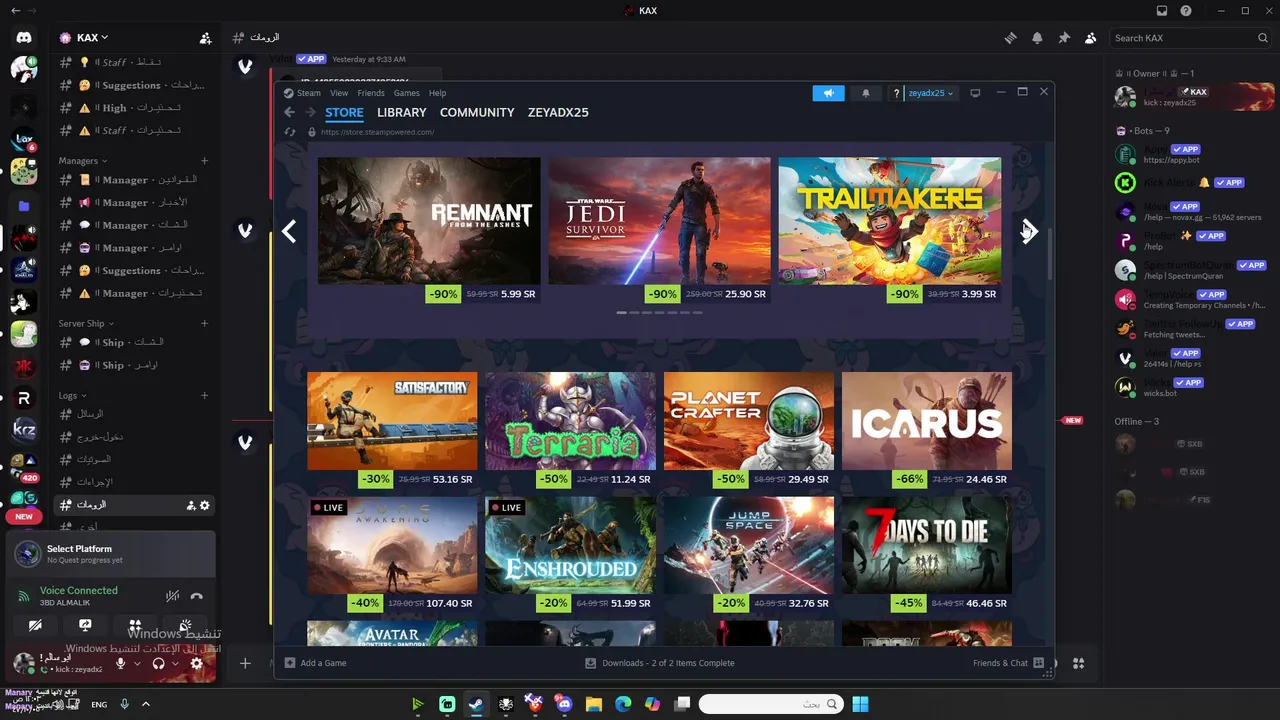Image resolution: width=1280 pixels, height=720 pixels.
Task: Toggle noise suppression in voice panel
Action: tap(172, 596)
